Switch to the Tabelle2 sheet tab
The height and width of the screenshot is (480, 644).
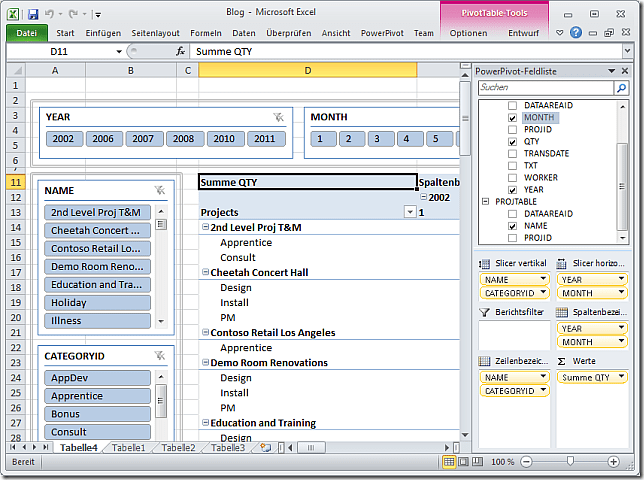178,448
